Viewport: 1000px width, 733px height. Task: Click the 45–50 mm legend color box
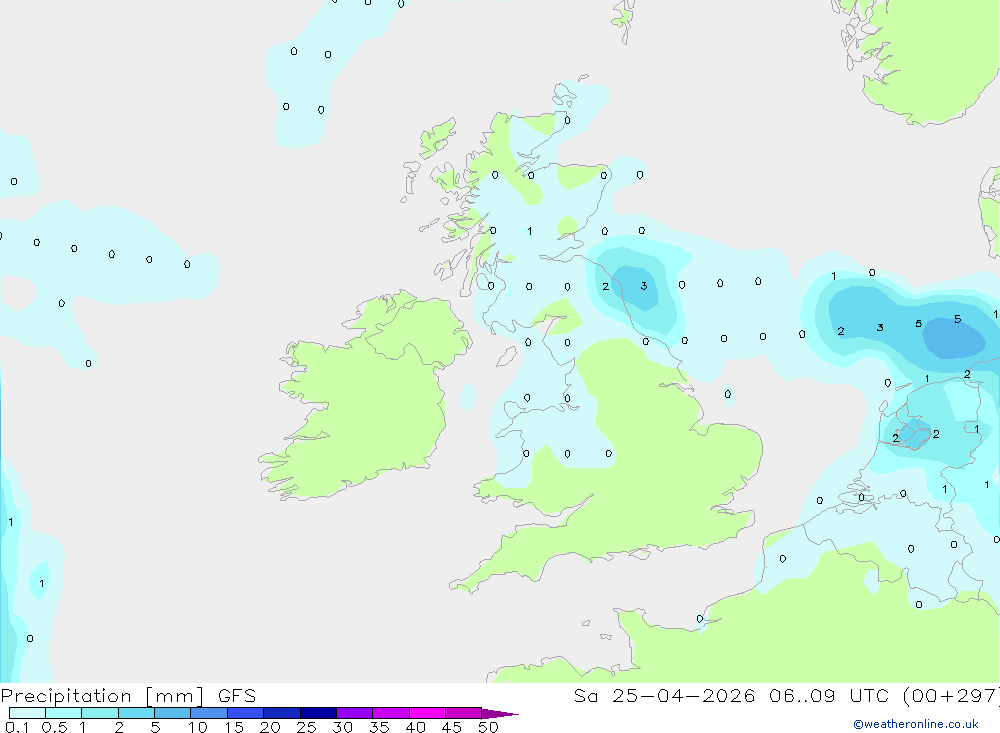[464, 713]
